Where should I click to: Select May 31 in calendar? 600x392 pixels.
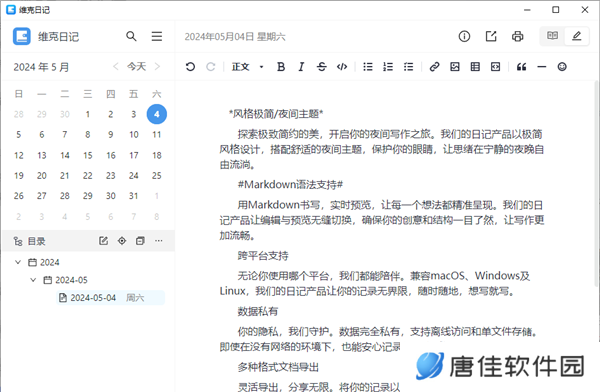134,196
